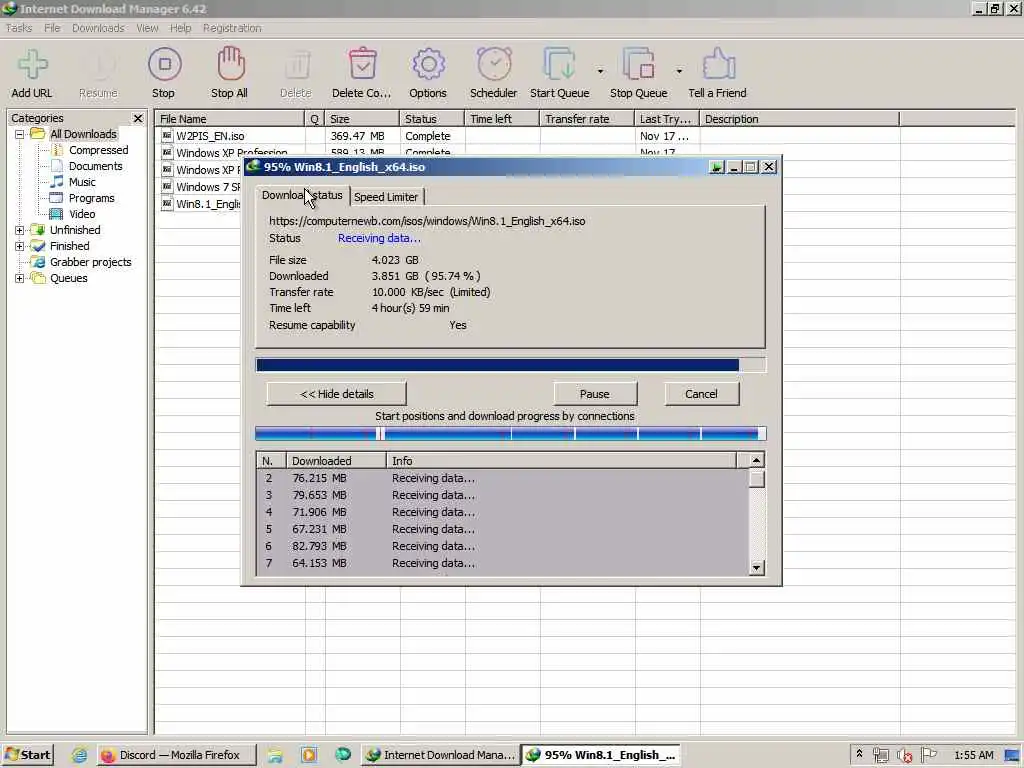Click the Add URL toolbar icon

[x=32, y=64]
